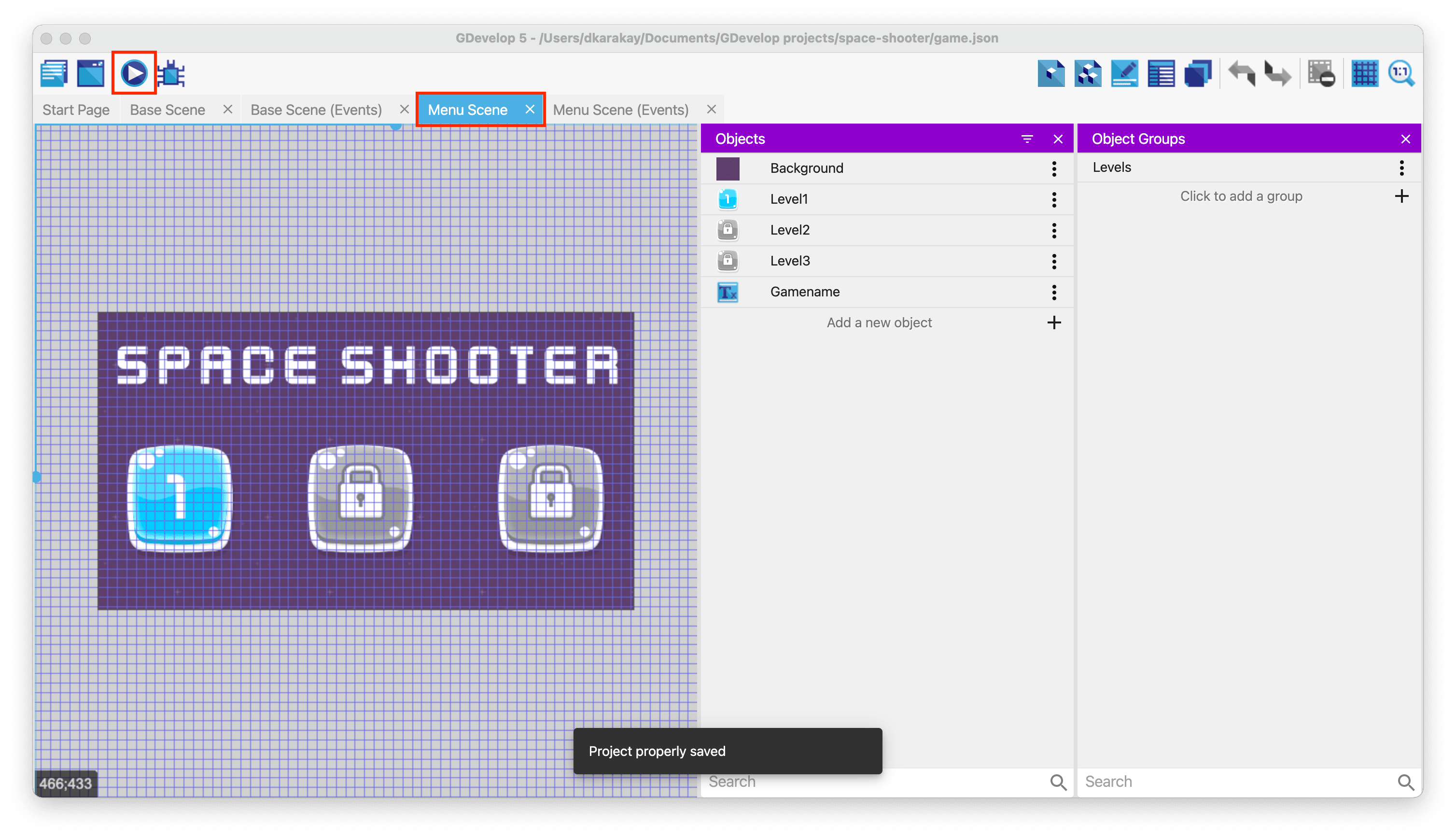This screenshot has width=1456, height=838.
Task: Launch the game preview play button
Action: pyautogui.click(x=134, y=73)
